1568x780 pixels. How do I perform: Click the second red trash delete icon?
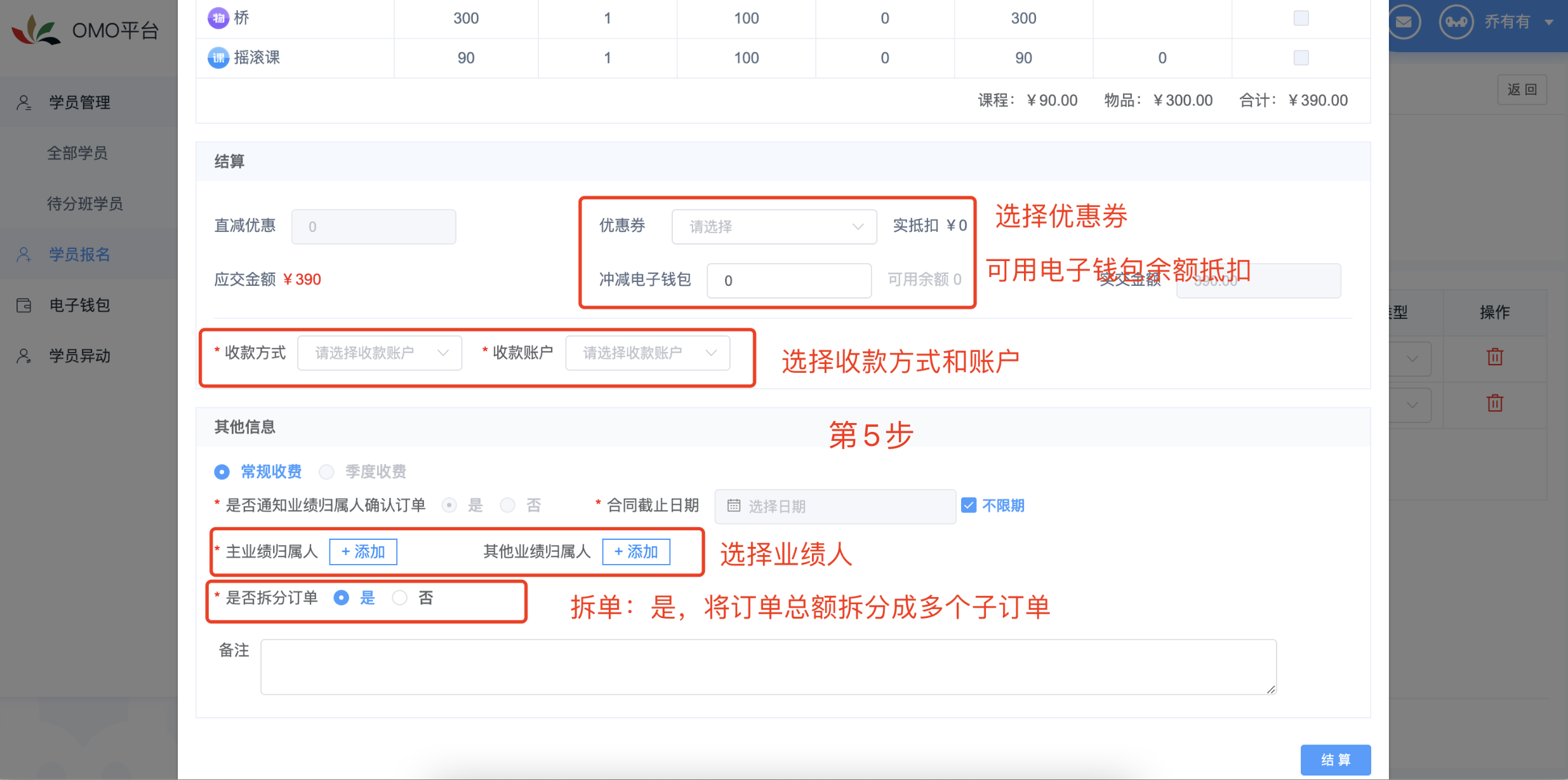click(x=1495, y=403)
